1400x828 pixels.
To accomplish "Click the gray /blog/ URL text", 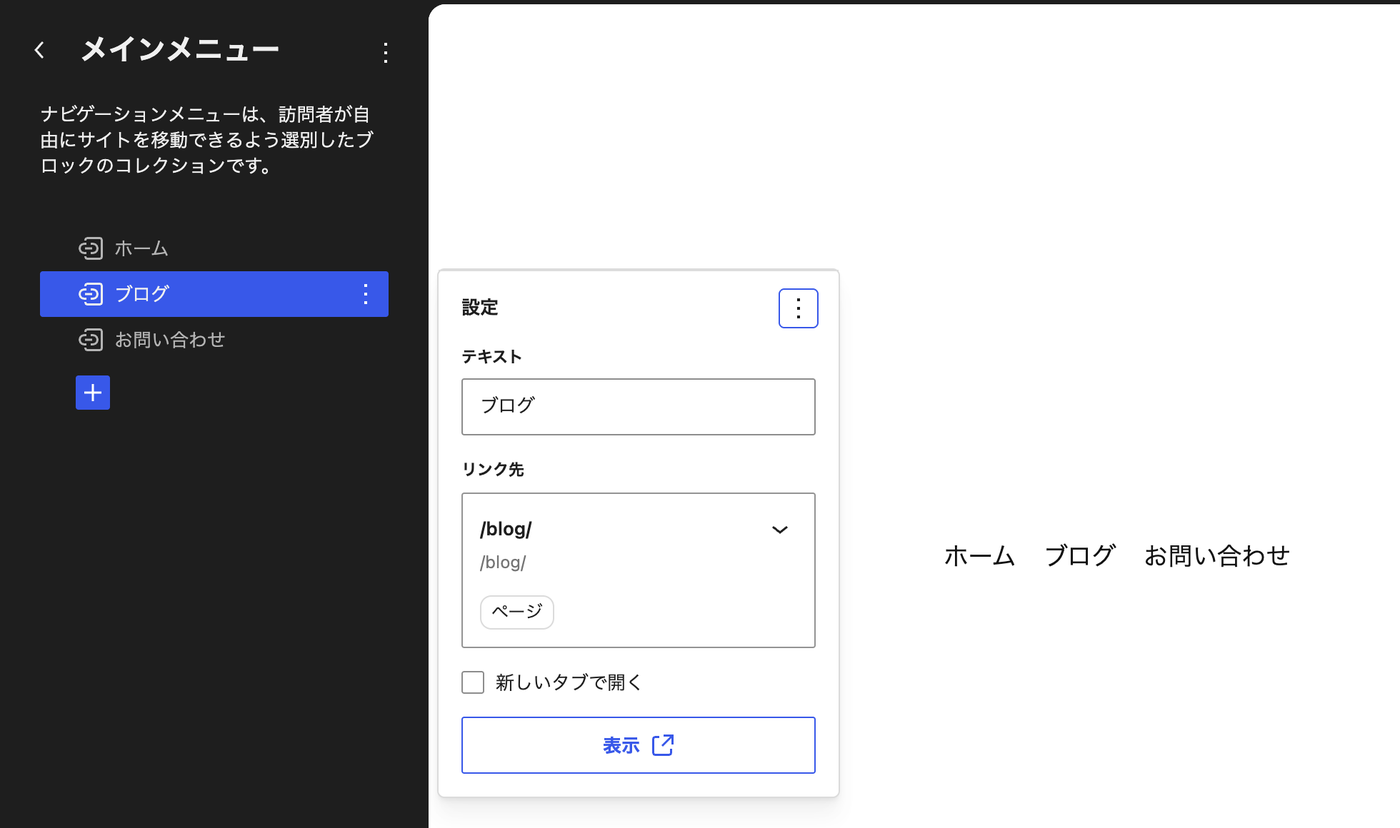I will tap(503, 562).
